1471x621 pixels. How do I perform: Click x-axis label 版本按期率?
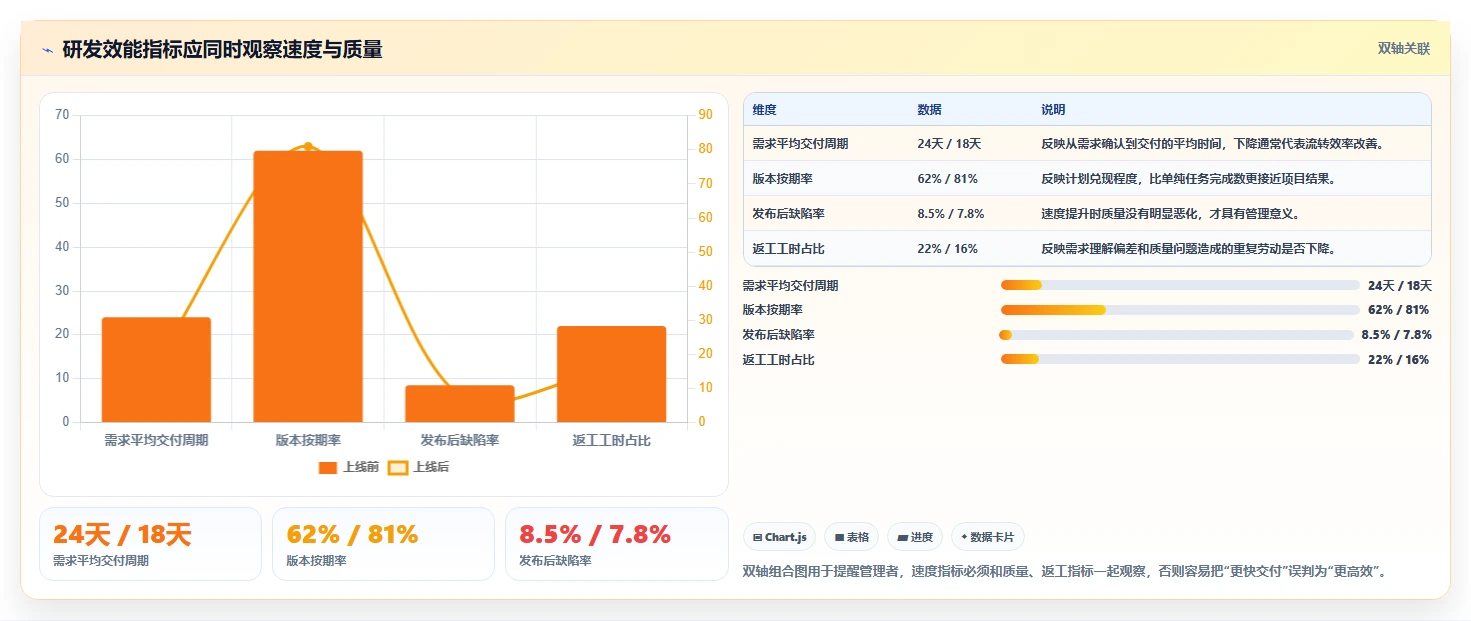click(x=308, y=440)
